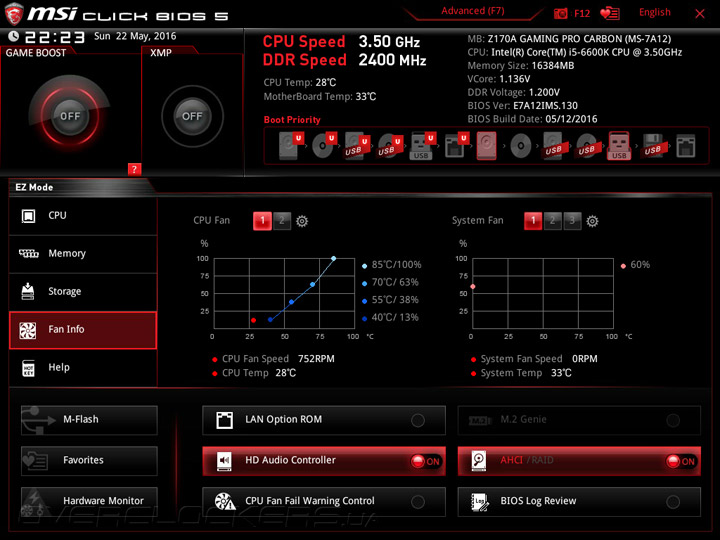720x540 pixels.
Task: Click the 55°C/38% point on CPU fan curve
Action: click(292, 302)
